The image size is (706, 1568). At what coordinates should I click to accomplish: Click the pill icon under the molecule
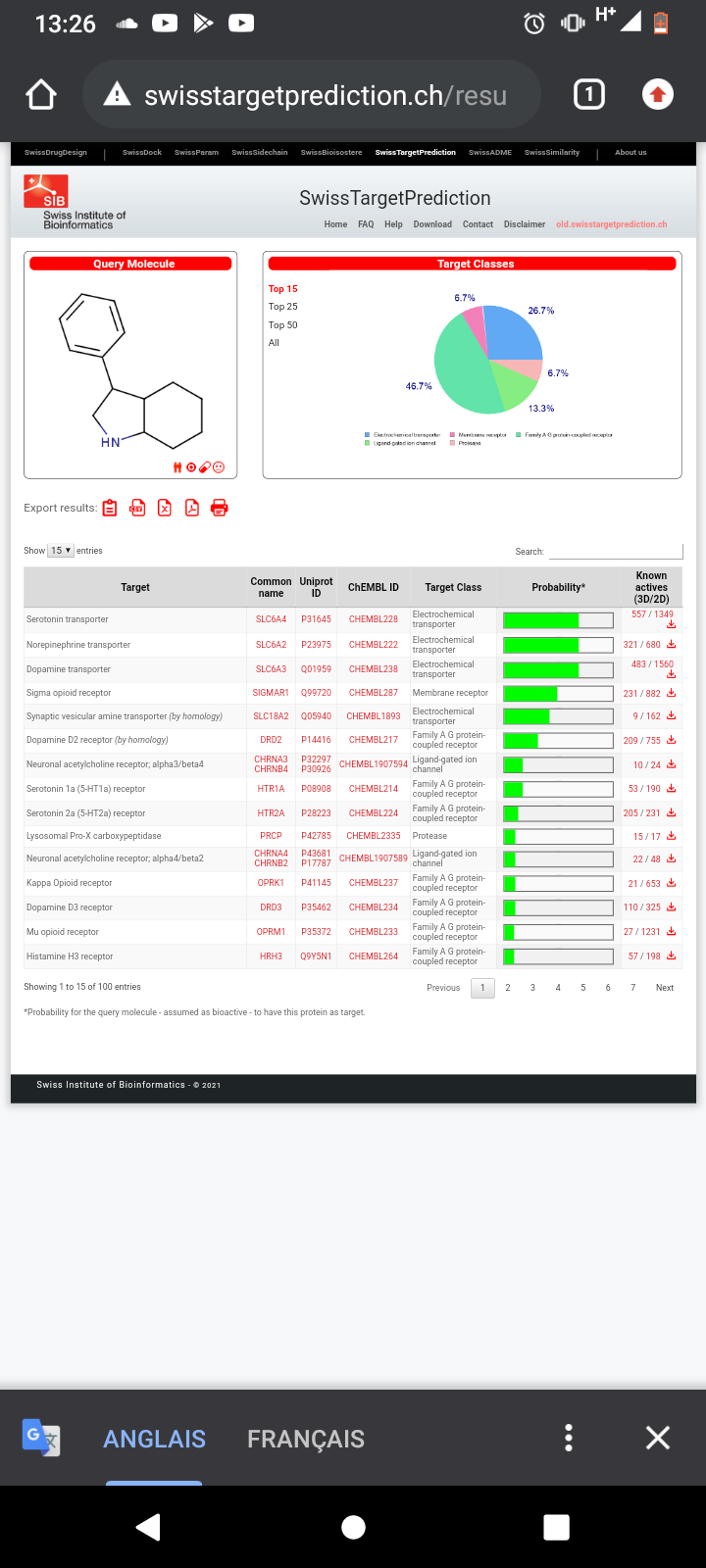(x=205, y=467)
